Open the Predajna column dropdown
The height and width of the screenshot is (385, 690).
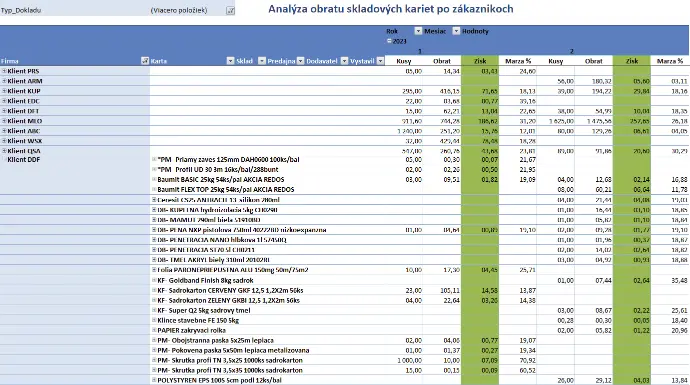click(x=301, y=61)
